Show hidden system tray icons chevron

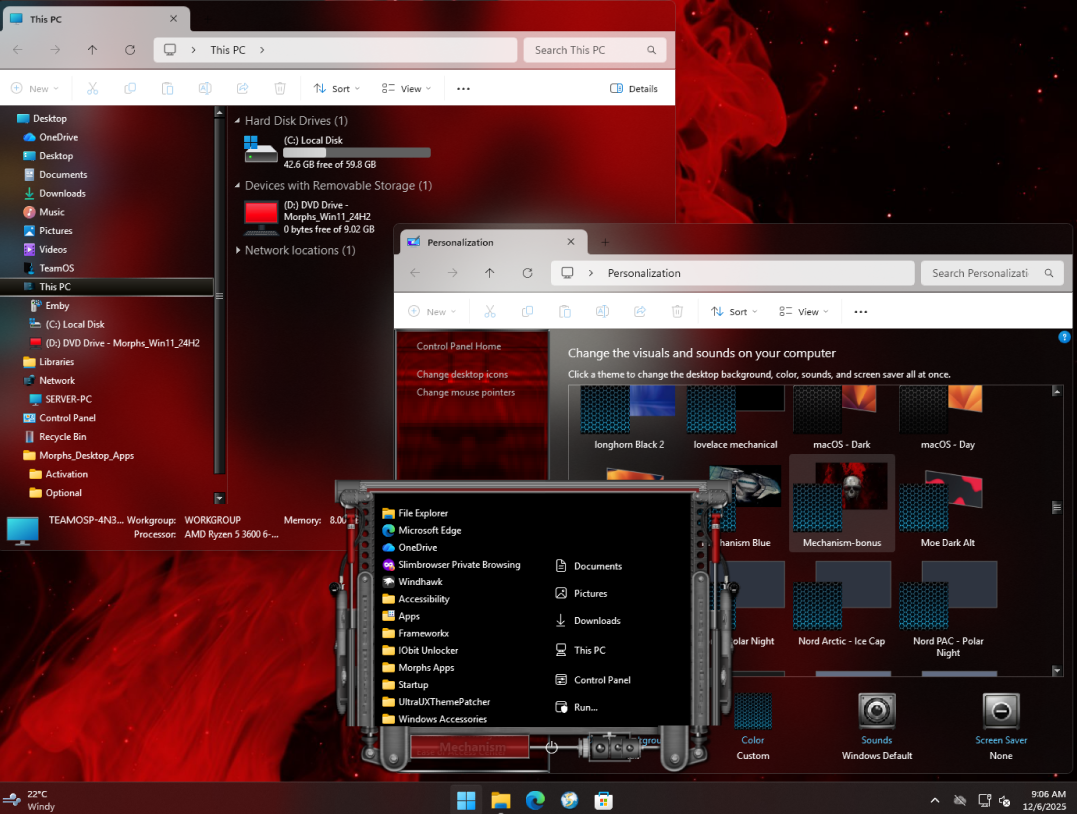coord(935,800)
